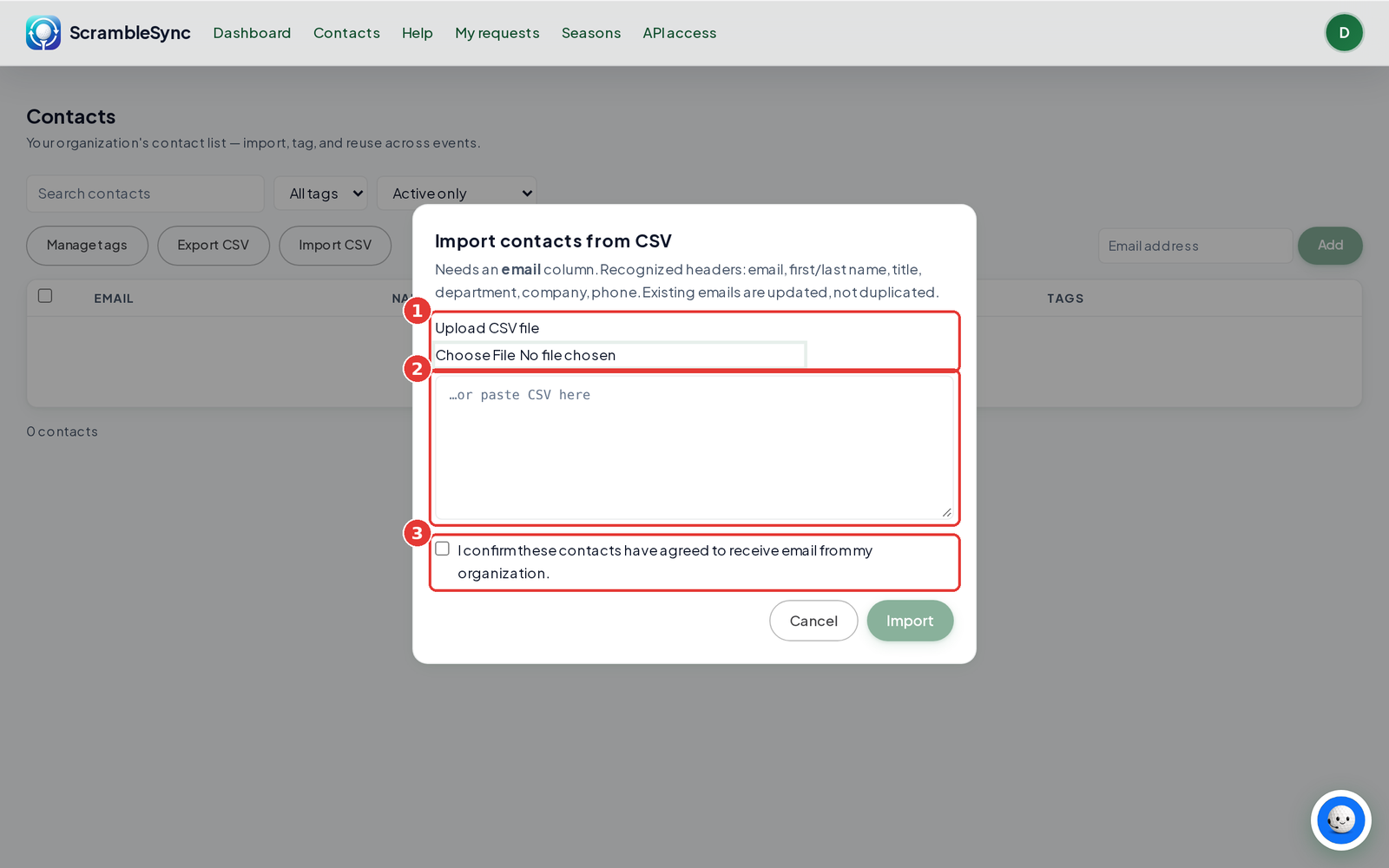This screenshot has height=868, width=1389.
Task: Open the Active only filter dropdown
Action: coord(457,194)
